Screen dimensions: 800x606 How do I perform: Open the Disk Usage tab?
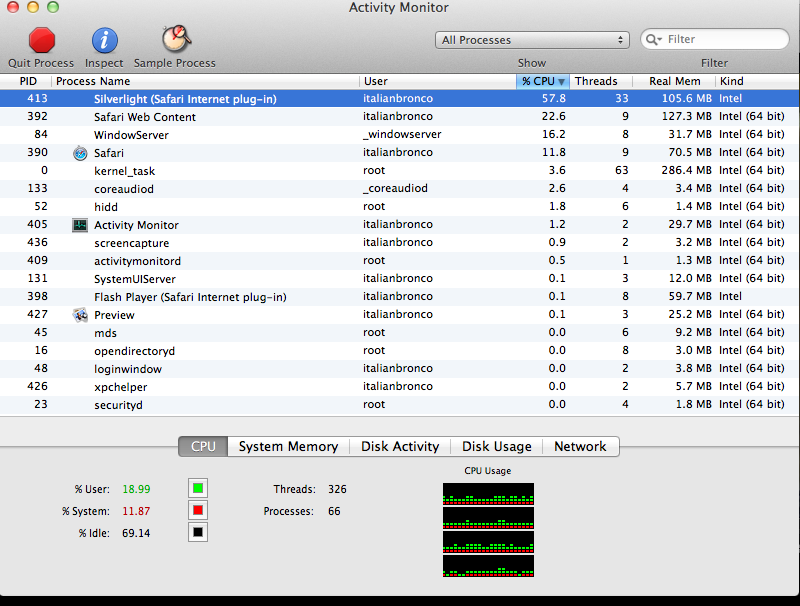496,446
